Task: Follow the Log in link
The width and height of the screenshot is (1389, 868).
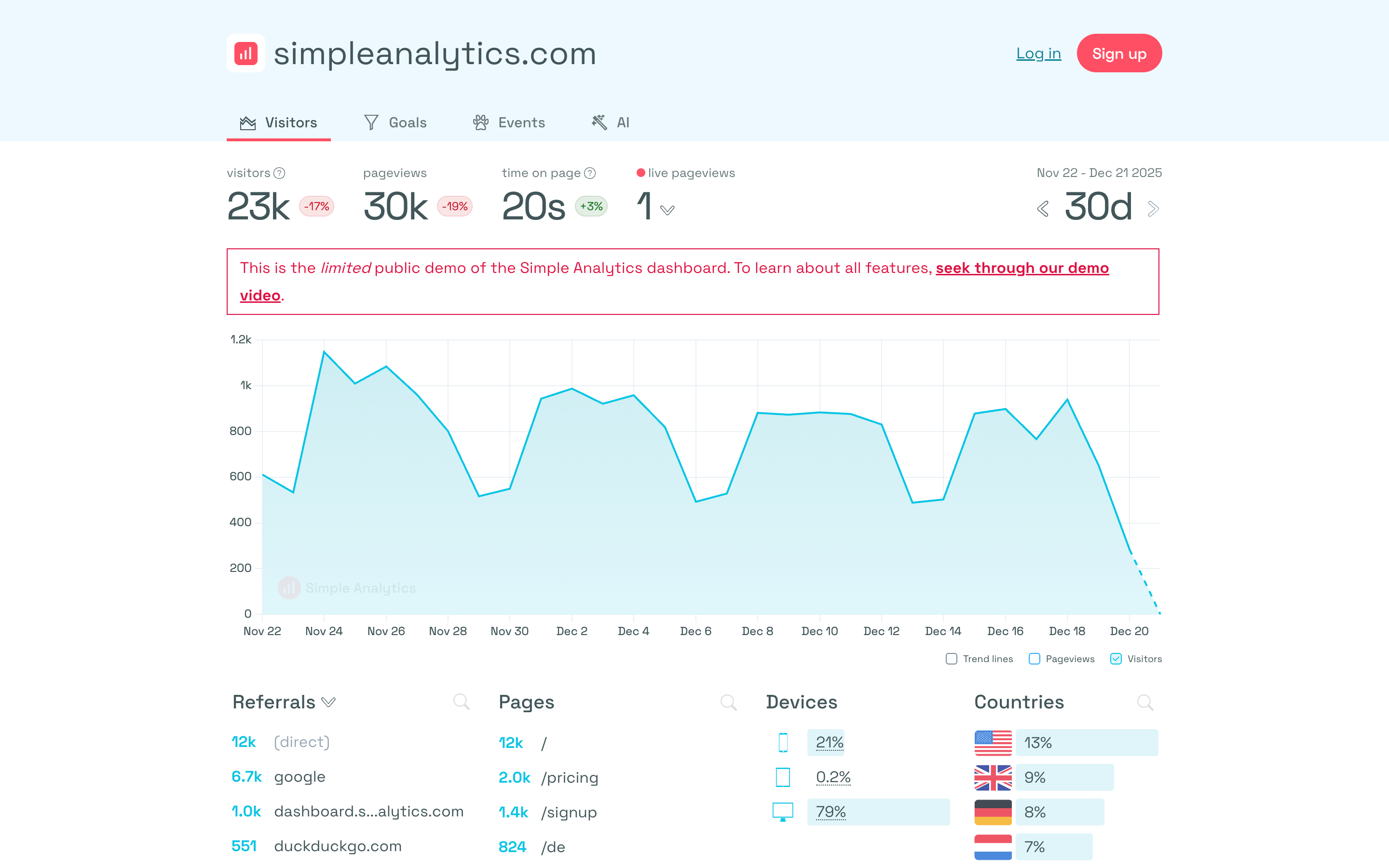Action: [1038, 54]
